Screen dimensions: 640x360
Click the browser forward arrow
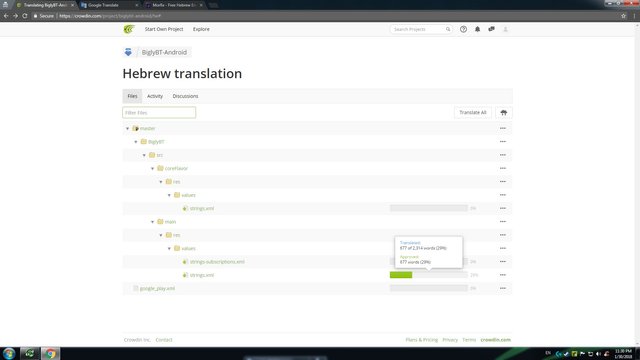point(16,16)
